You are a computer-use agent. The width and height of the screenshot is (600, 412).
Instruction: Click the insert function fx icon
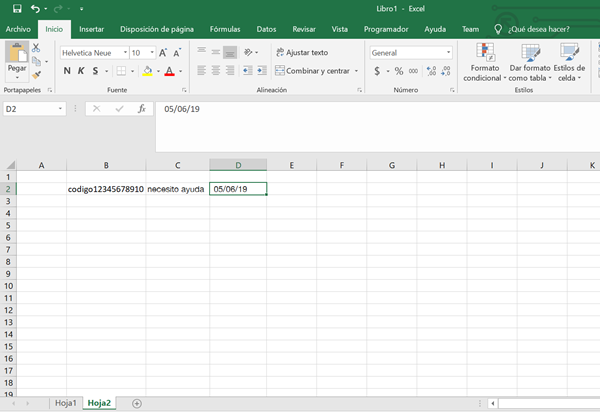(141, 108)
